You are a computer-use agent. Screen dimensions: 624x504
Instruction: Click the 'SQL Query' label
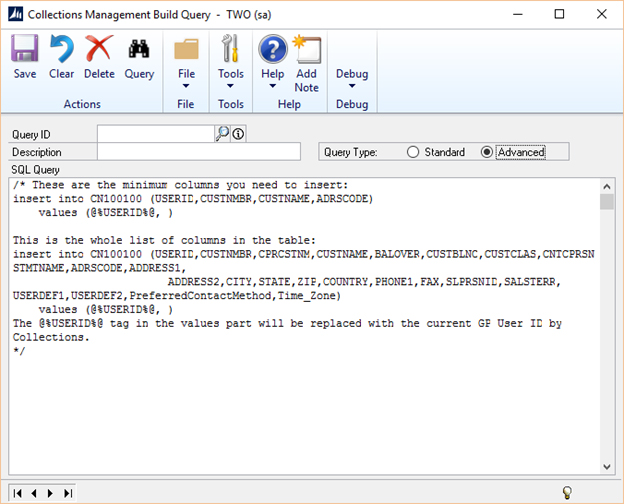[35, 170]
